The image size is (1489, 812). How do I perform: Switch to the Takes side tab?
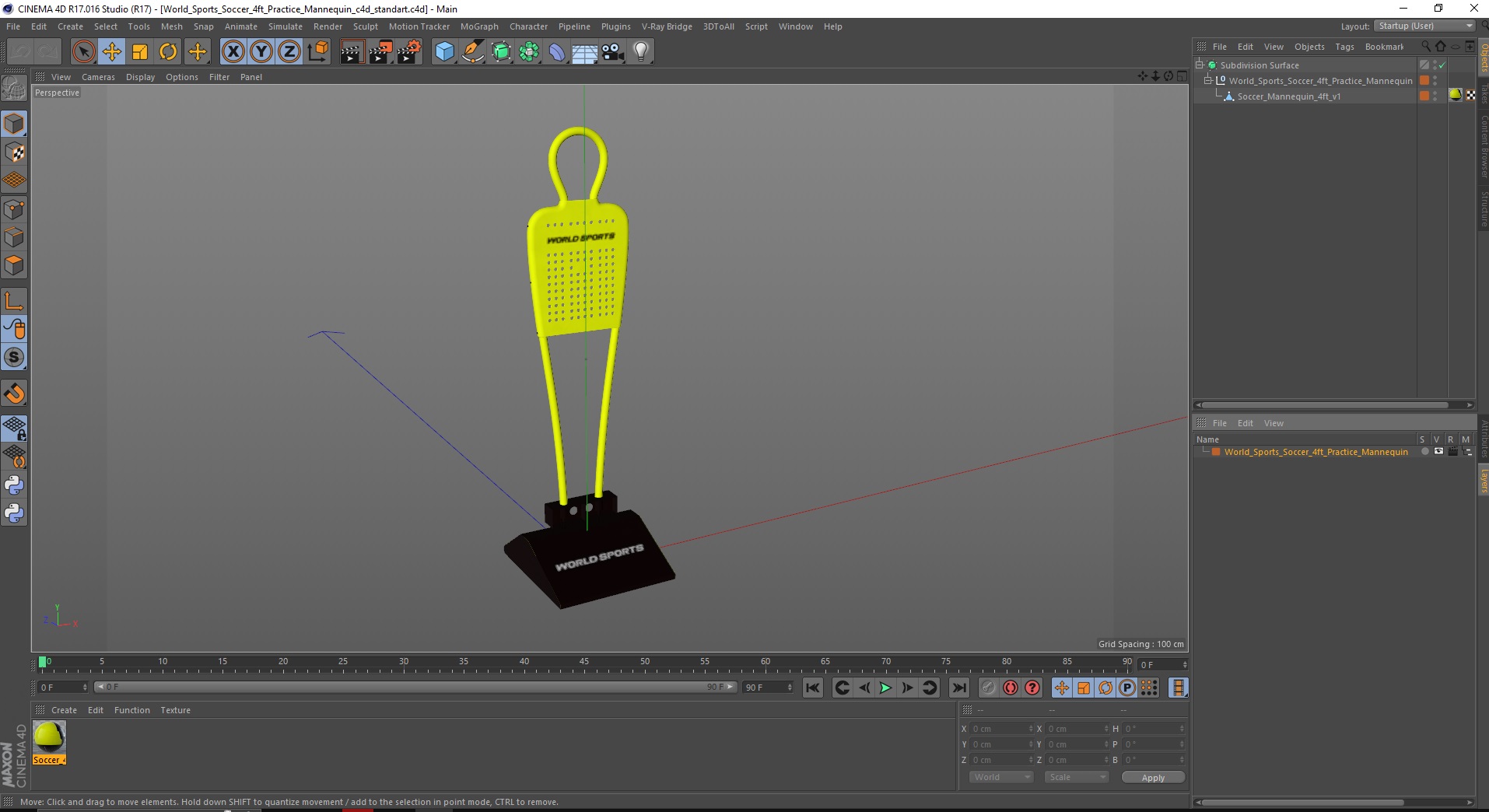[x=1484, y=95]
